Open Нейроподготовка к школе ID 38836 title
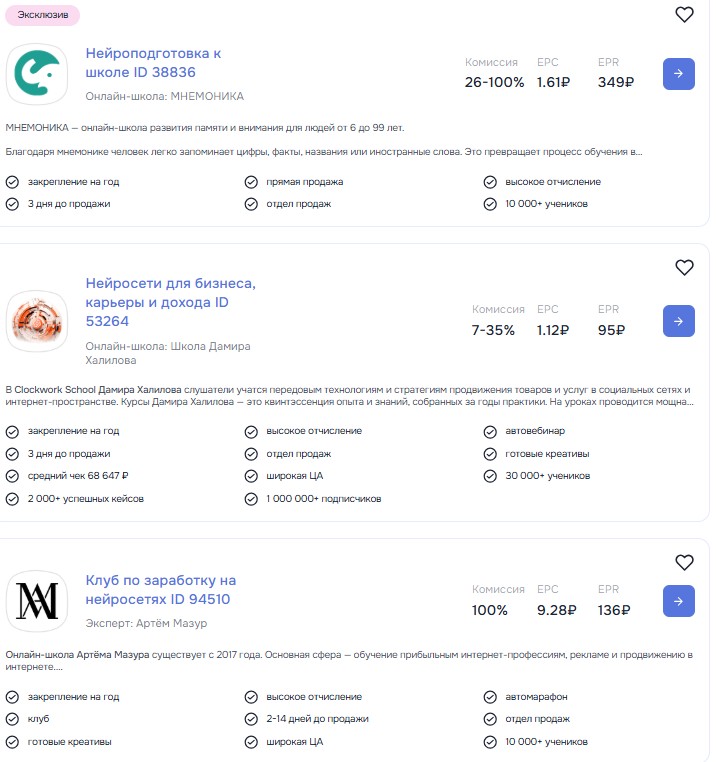Image resolution: width=716 pixels, height=762 pixels. [153, 62]
